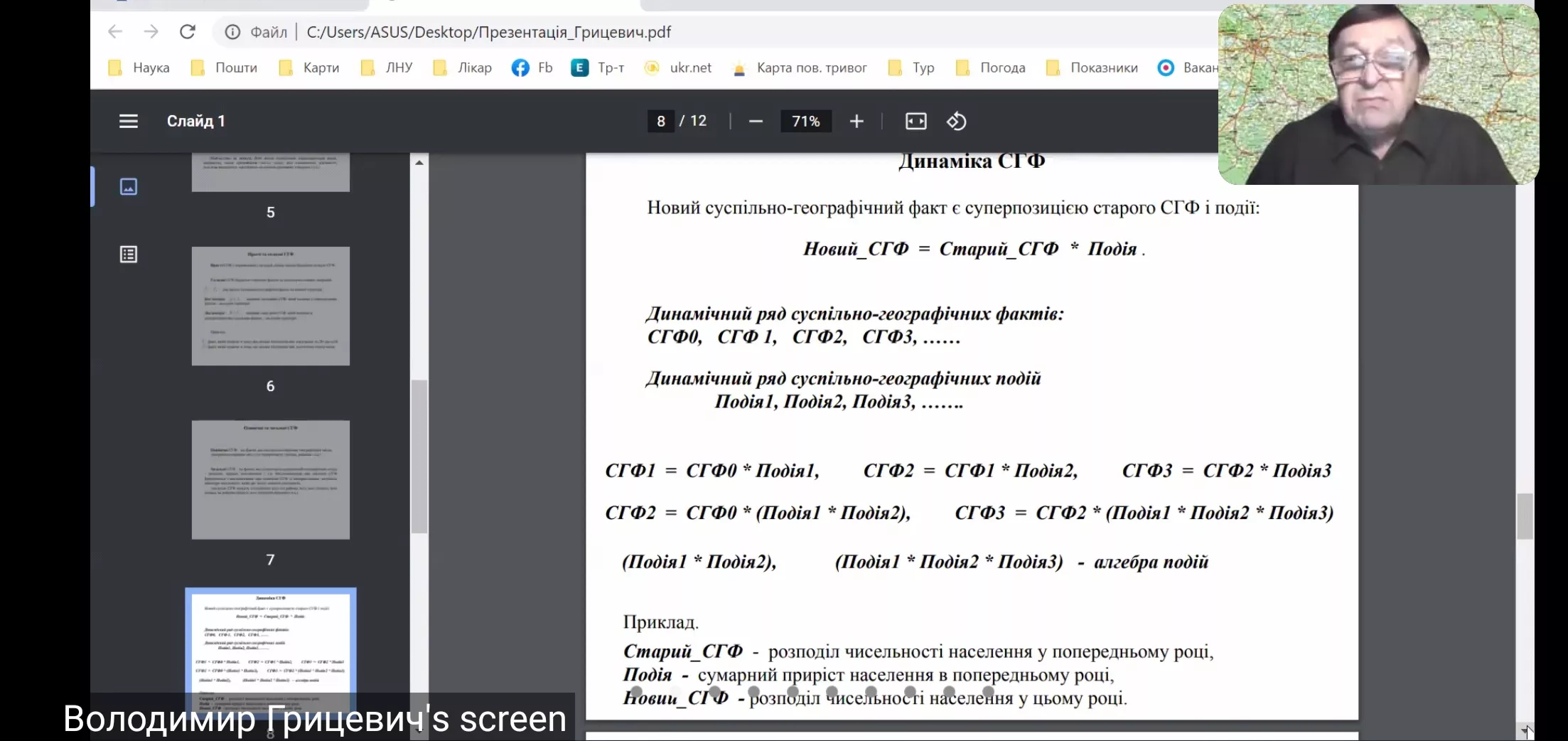1568x741 pixels.
Task: Open the Погода bookmarks folder
Action: (x=991, y=68)
